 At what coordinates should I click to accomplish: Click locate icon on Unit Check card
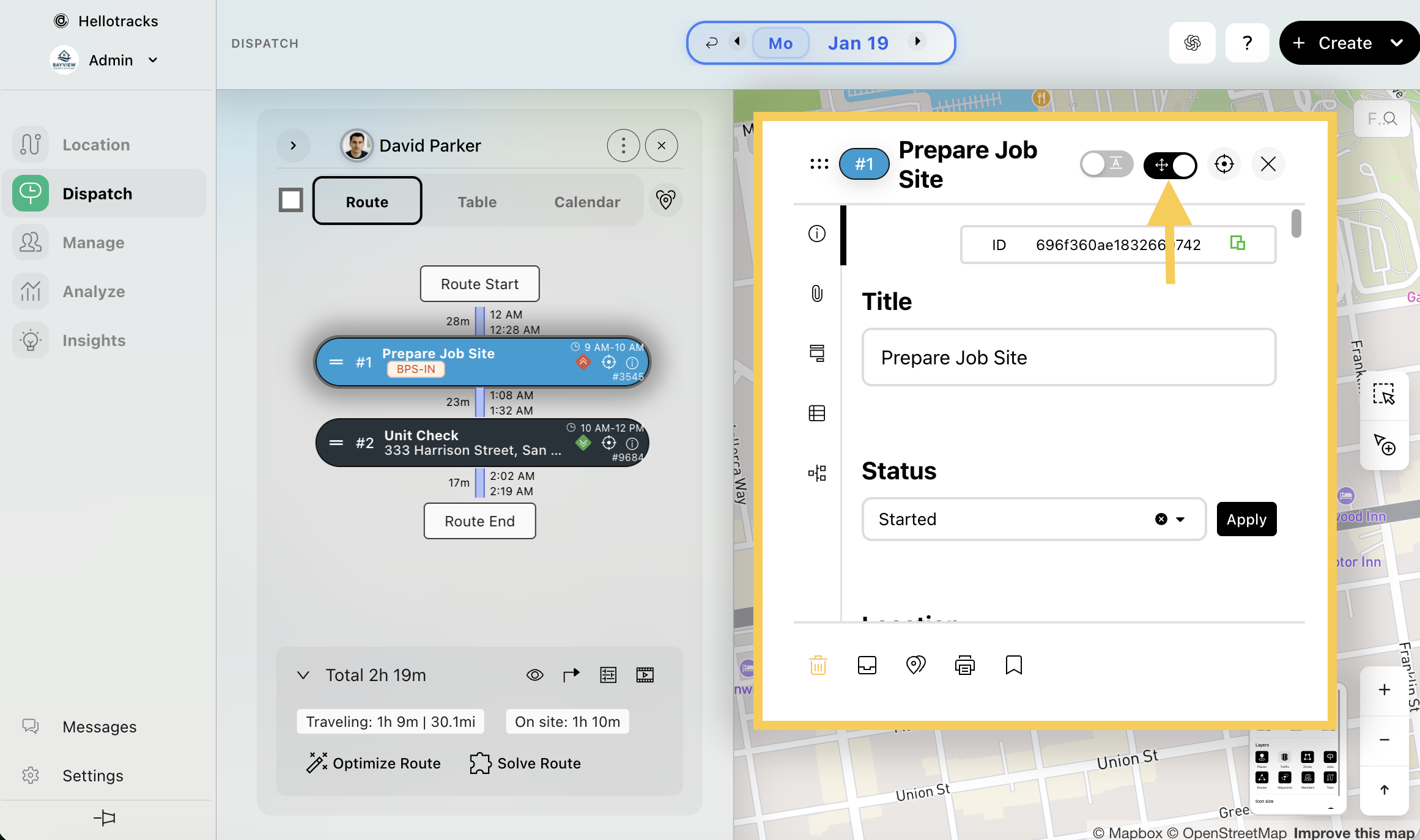(x=608, y=443)
